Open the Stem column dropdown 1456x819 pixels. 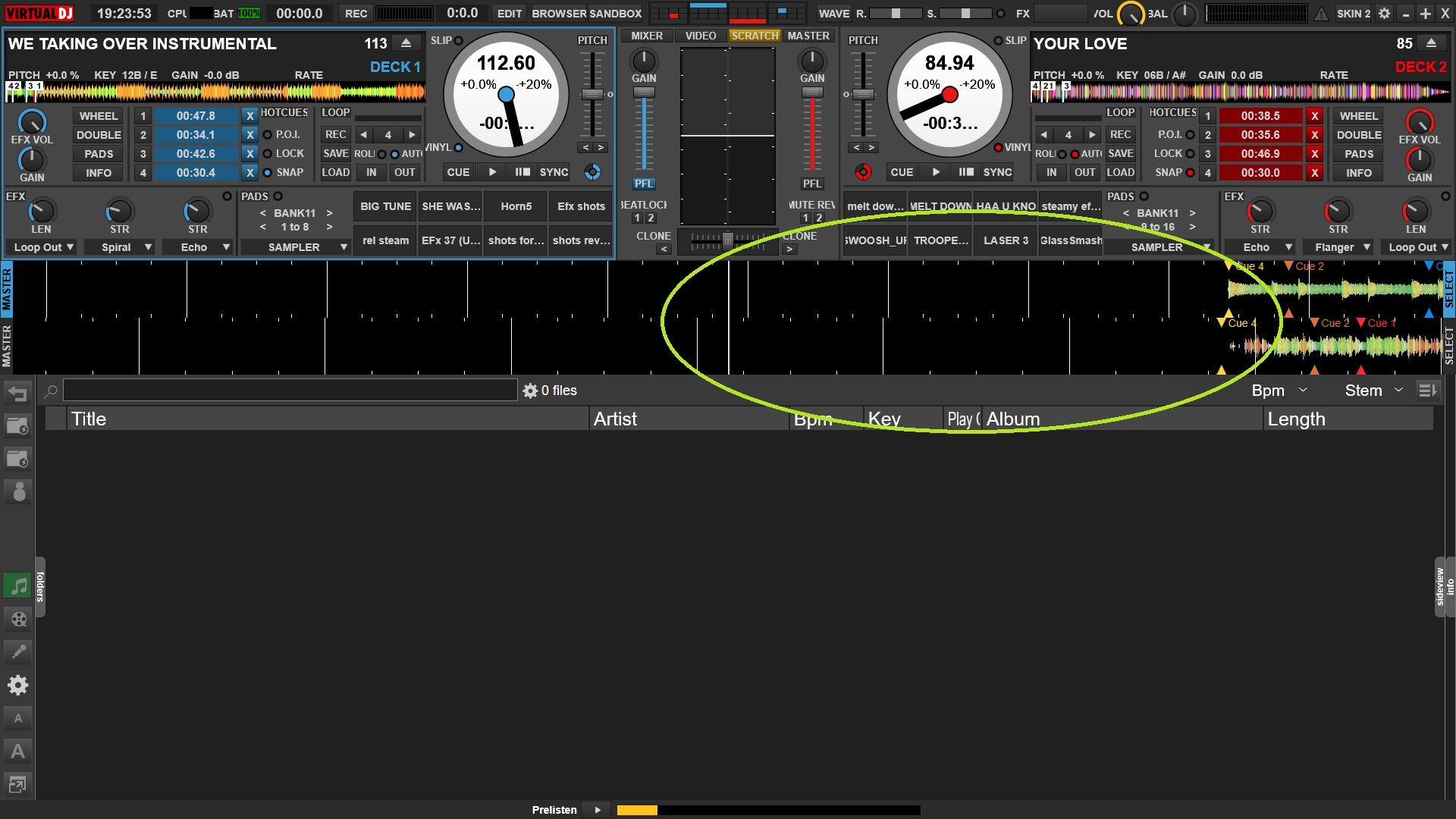pos(1398,391)
